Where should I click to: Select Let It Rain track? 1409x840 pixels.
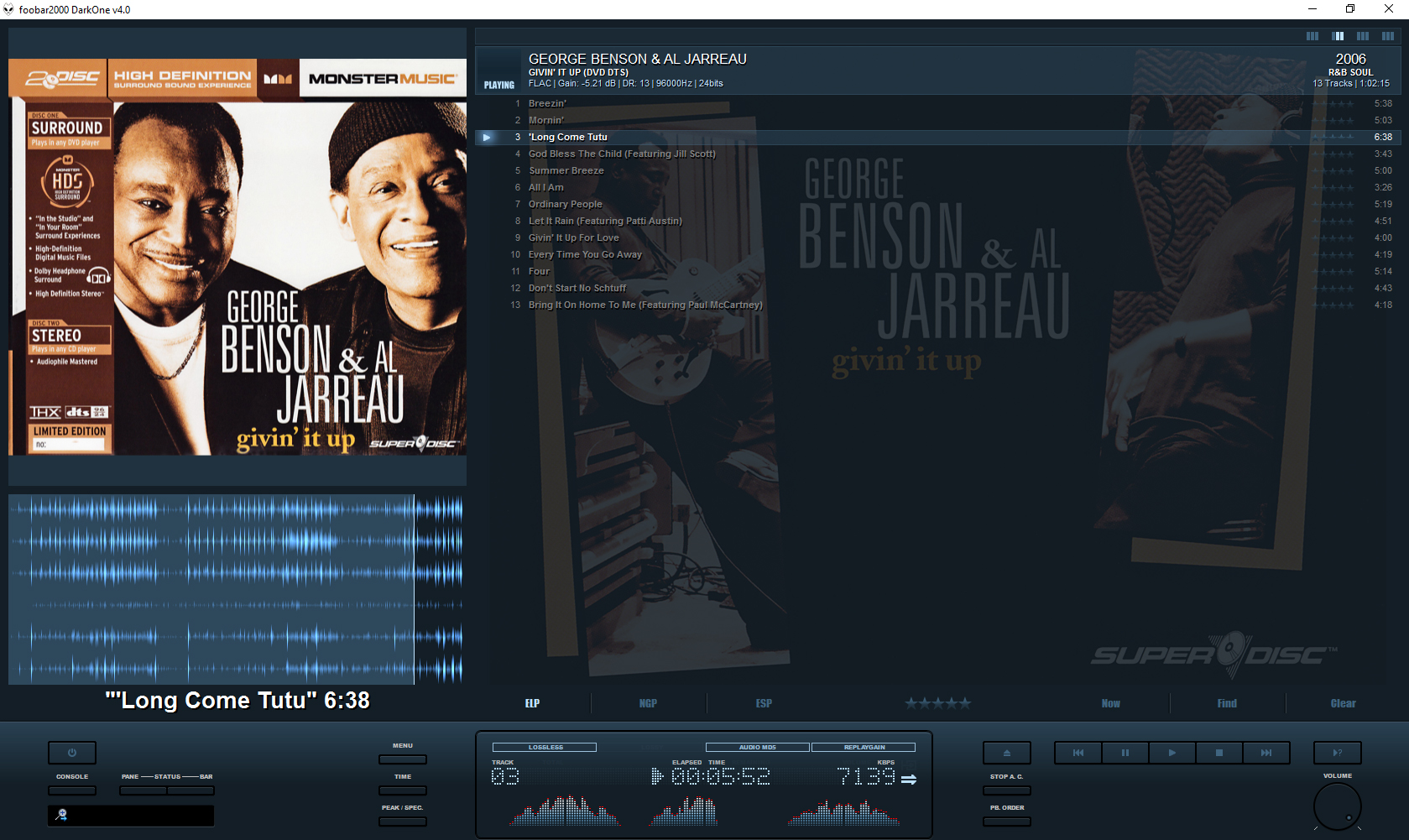coord(938,221)
